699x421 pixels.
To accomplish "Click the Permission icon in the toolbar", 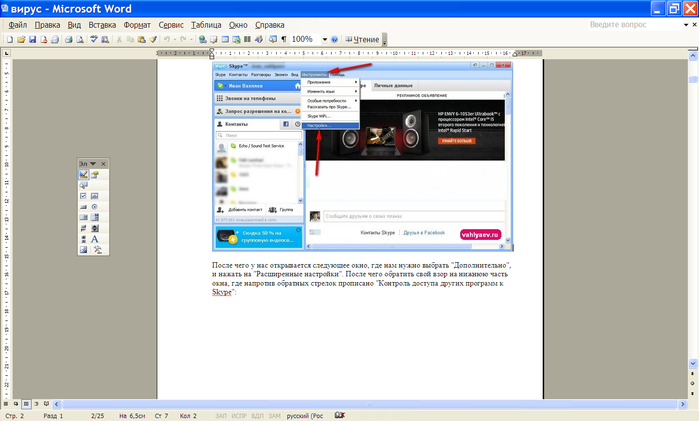I will 44,40.
